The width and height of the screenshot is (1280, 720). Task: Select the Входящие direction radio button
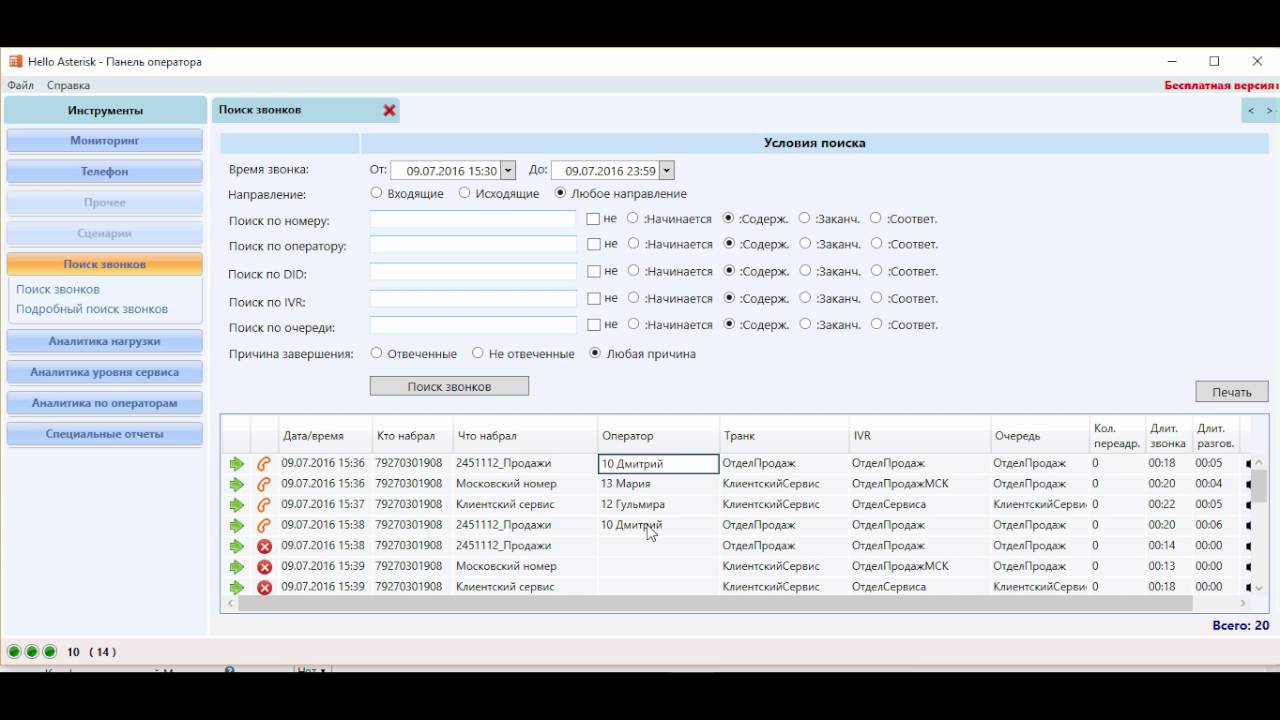[x=376, y=193]
